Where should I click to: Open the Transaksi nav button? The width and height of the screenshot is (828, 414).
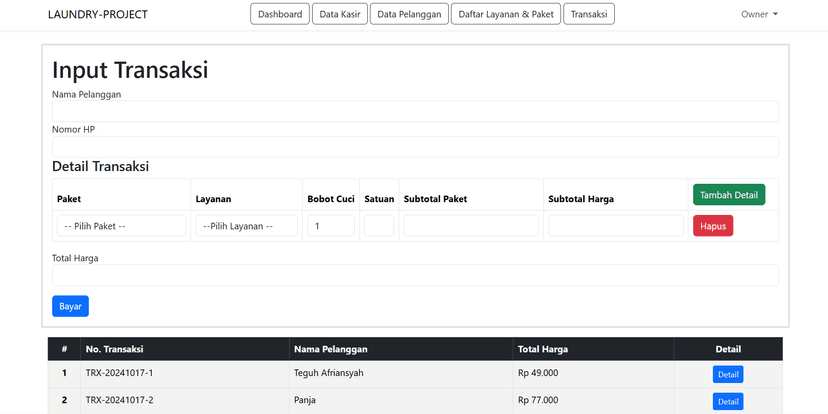point(589,15)
